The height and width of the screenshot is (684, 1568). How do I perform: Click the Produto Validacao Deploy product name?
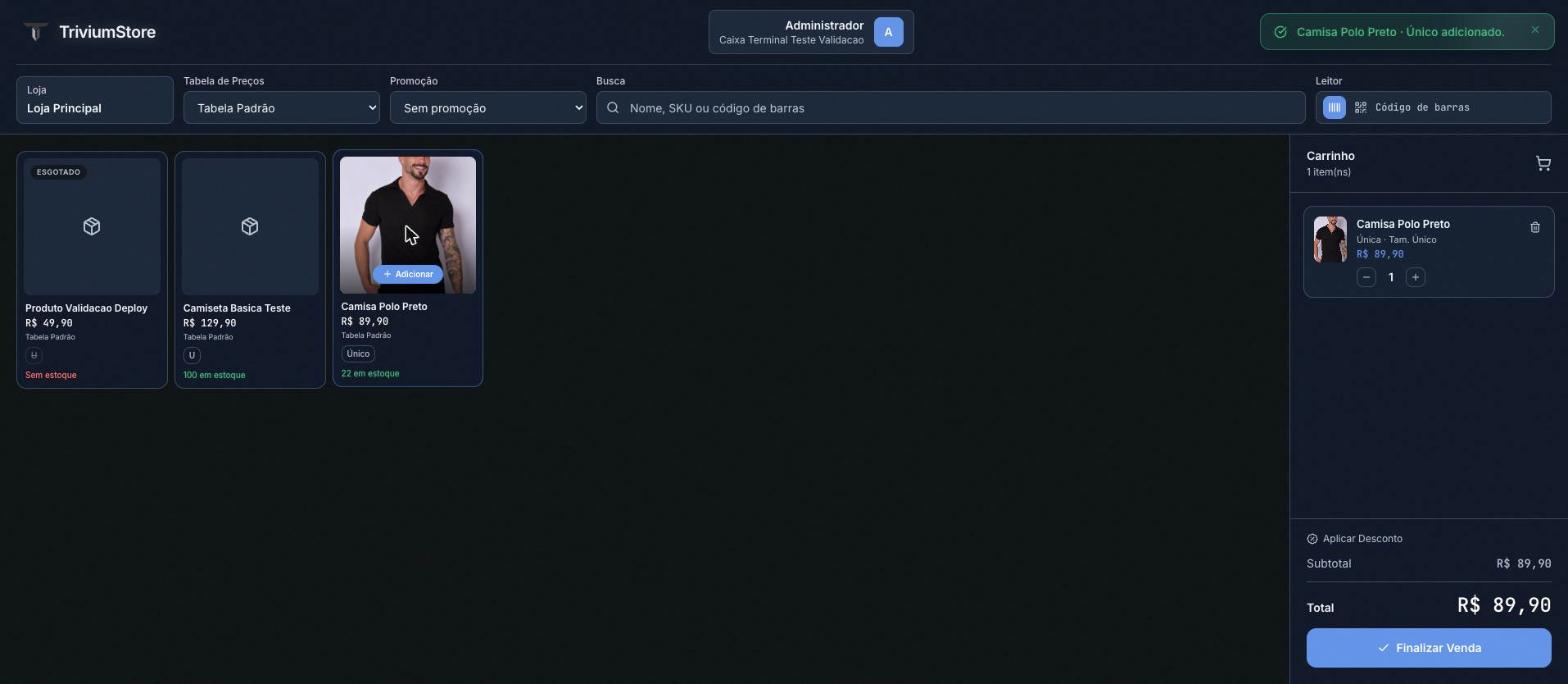[x=86, y=308]
